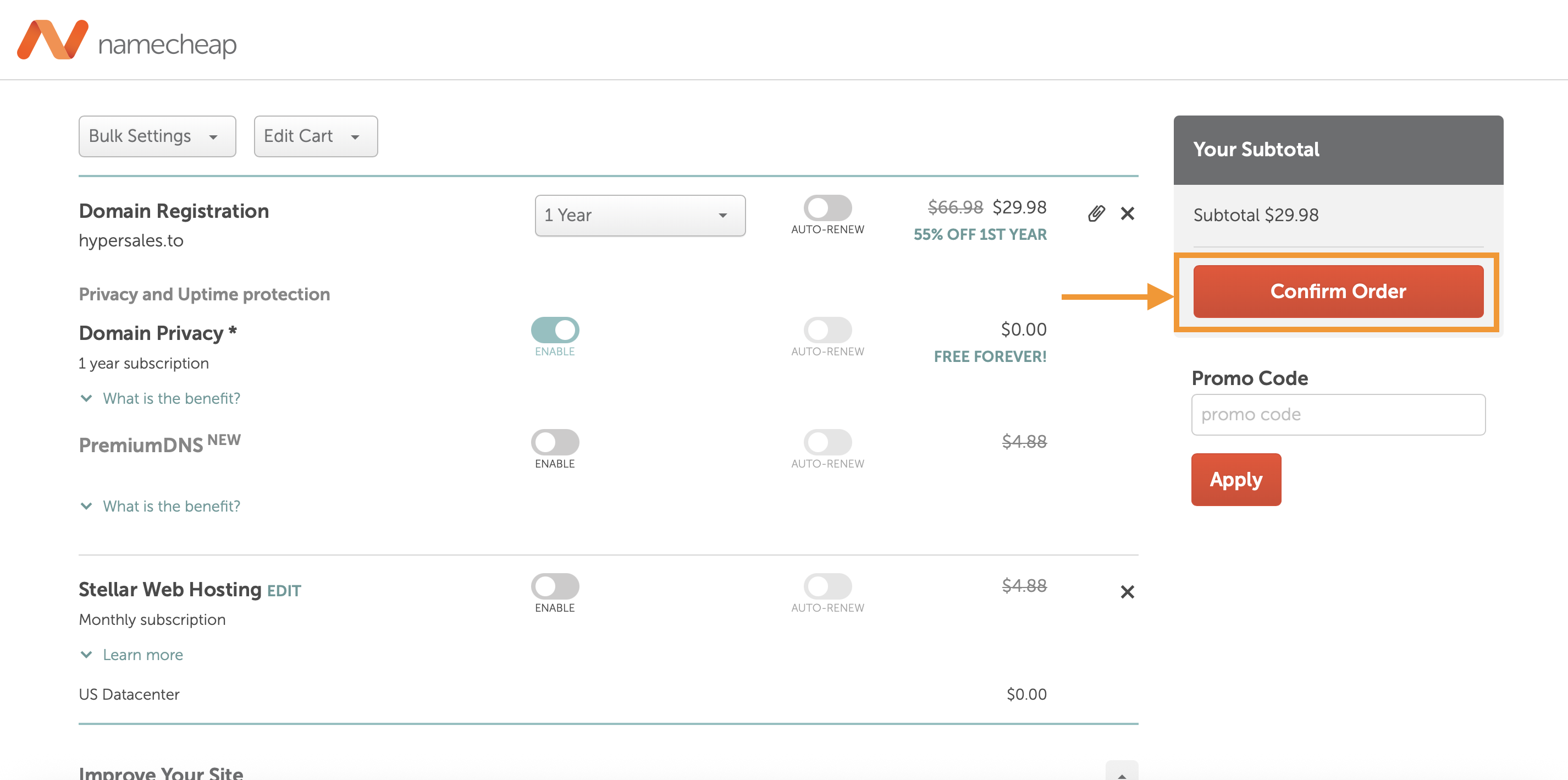The image size is (1568, 780).
Task: Collapse Improve Your Site section arrow
Action: [1121, 773]
